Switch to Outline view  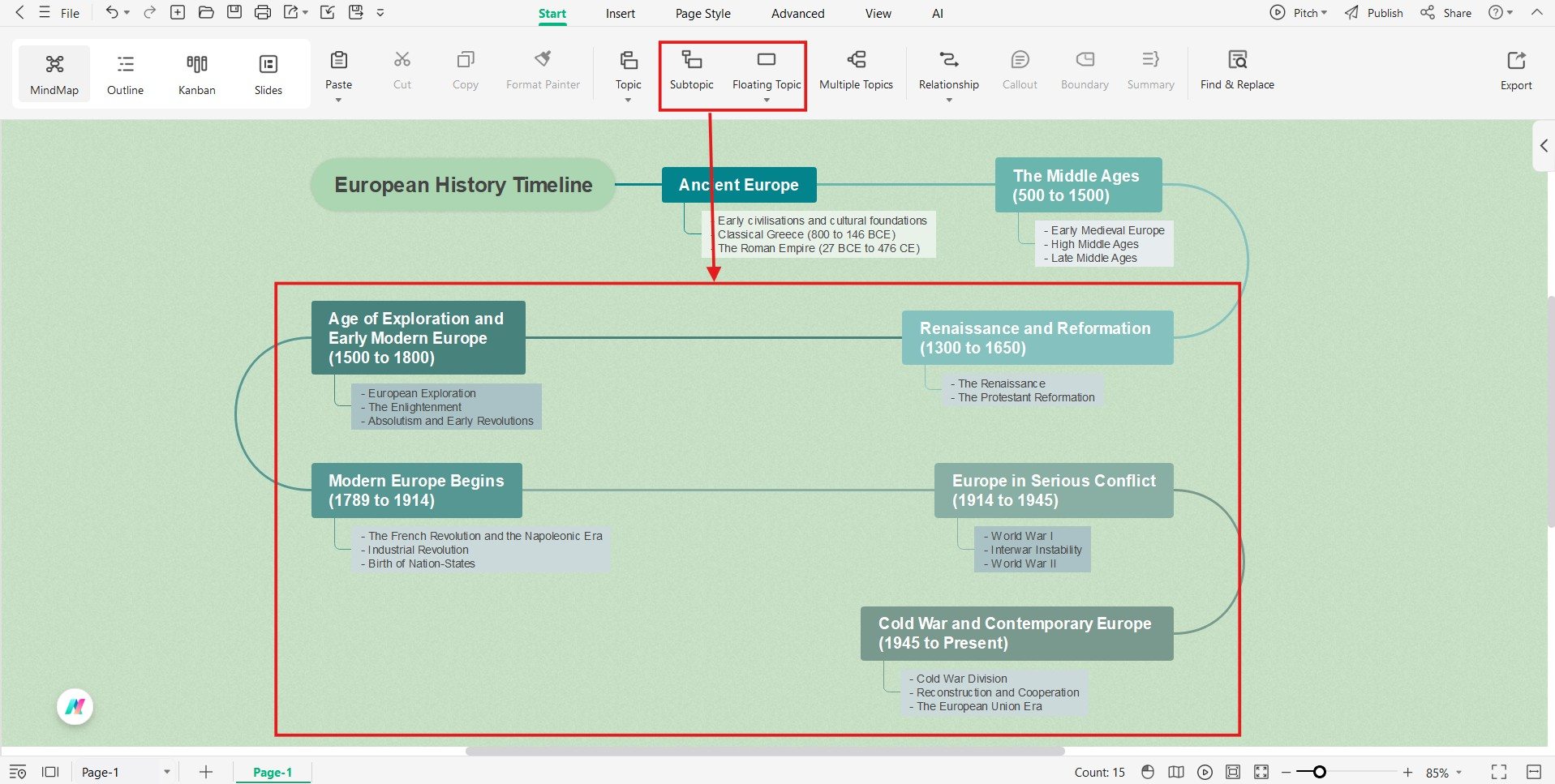(124, 73)
